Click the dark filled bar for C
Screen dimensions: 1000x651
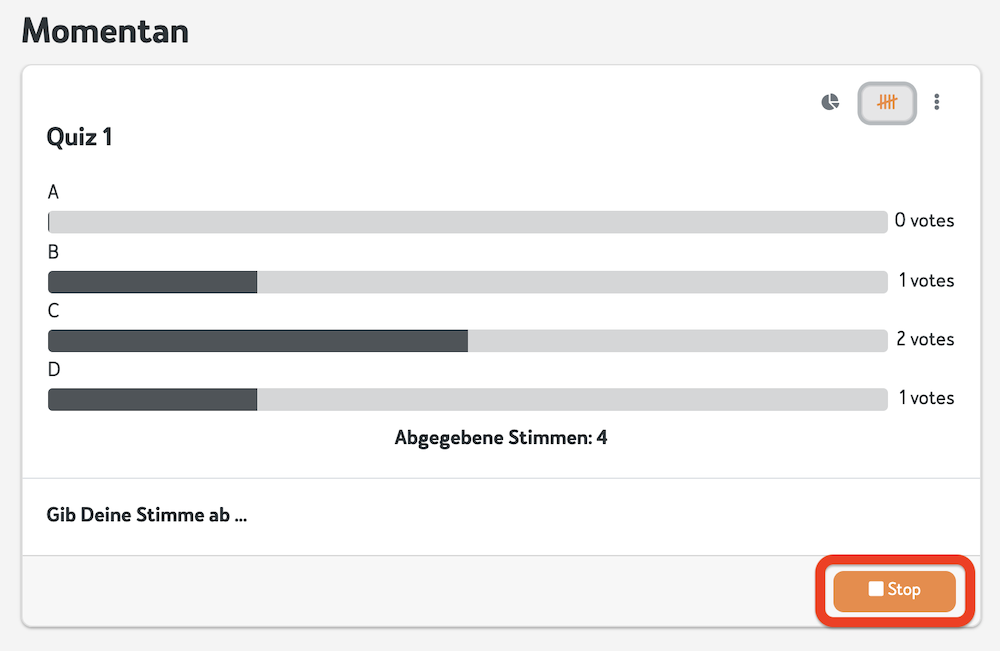pos(258,340)
